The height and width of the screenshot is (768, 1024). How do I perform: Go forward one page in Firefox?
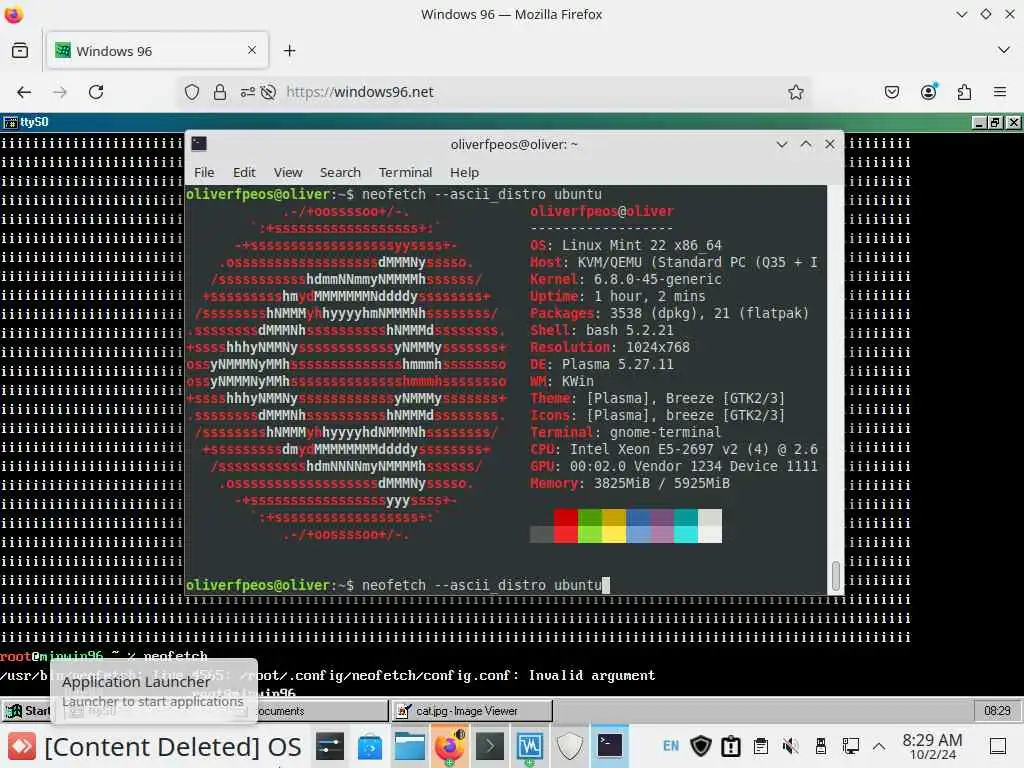click(x=60, y=92)
